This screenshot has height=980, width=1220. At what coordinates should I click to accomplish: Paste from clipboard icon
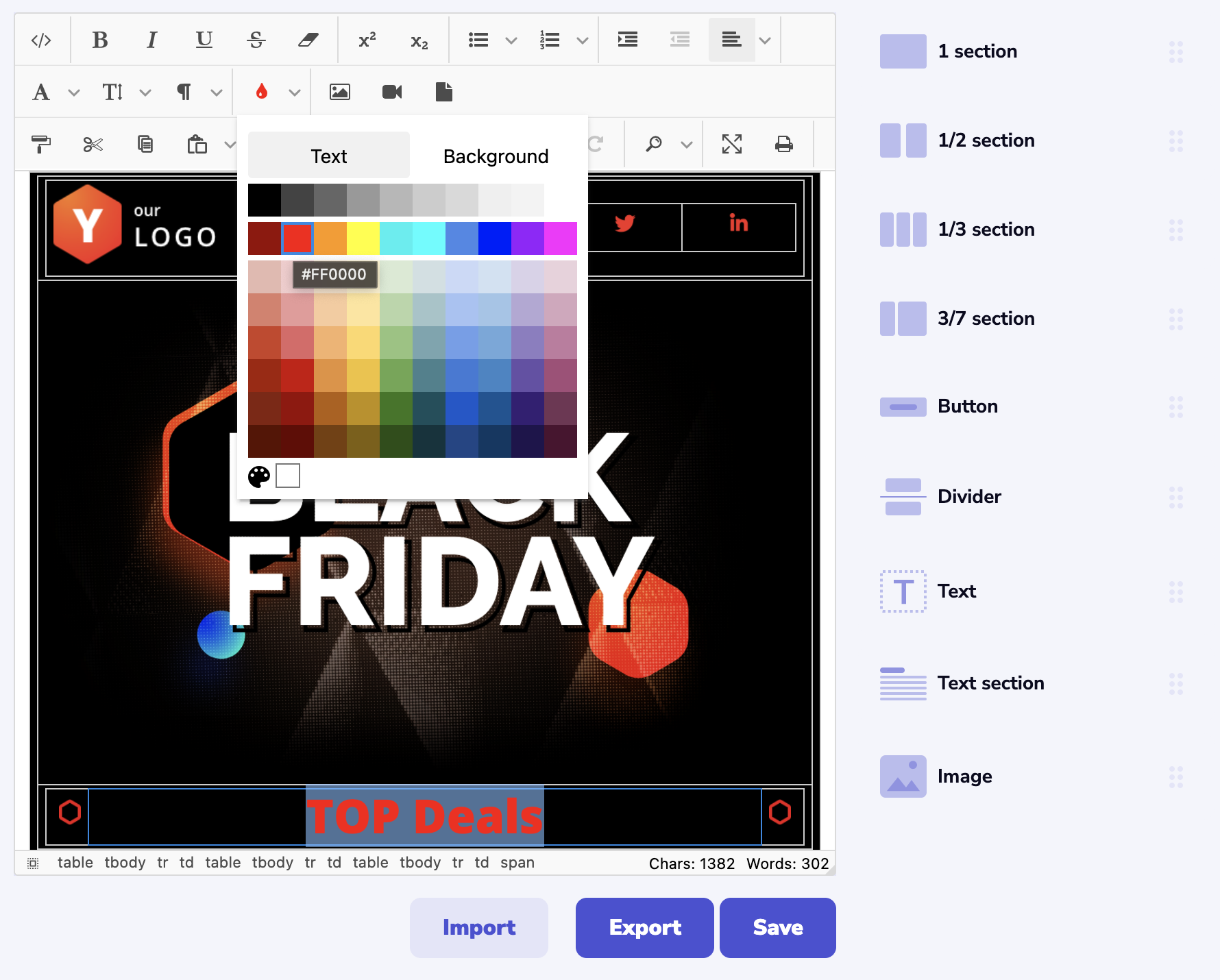coord(197,144)
